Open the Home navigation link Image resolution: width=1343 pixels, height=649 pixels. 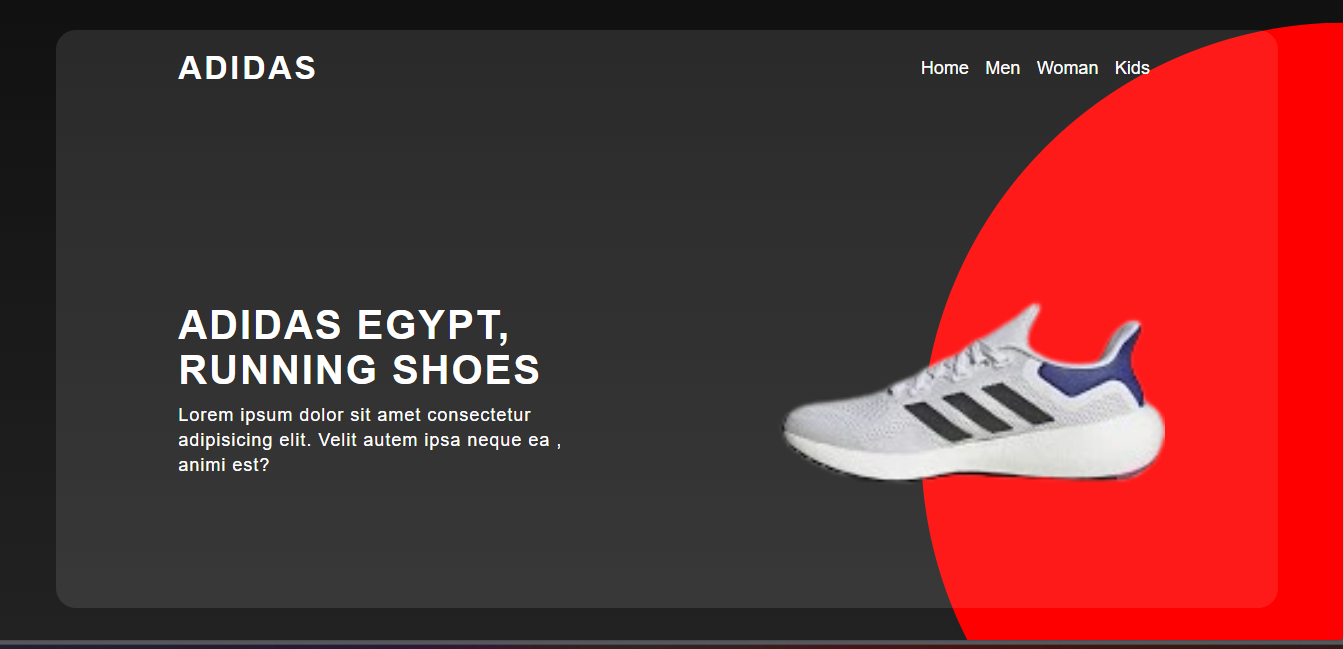tap(944, 68)
